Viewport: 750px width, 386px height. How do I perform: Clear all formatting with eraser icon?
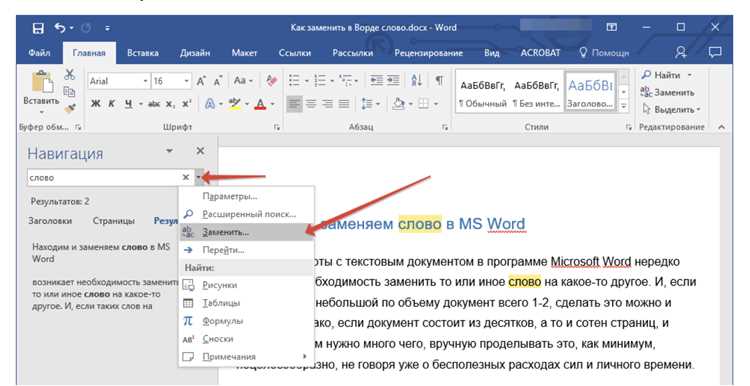pos(272,81)
